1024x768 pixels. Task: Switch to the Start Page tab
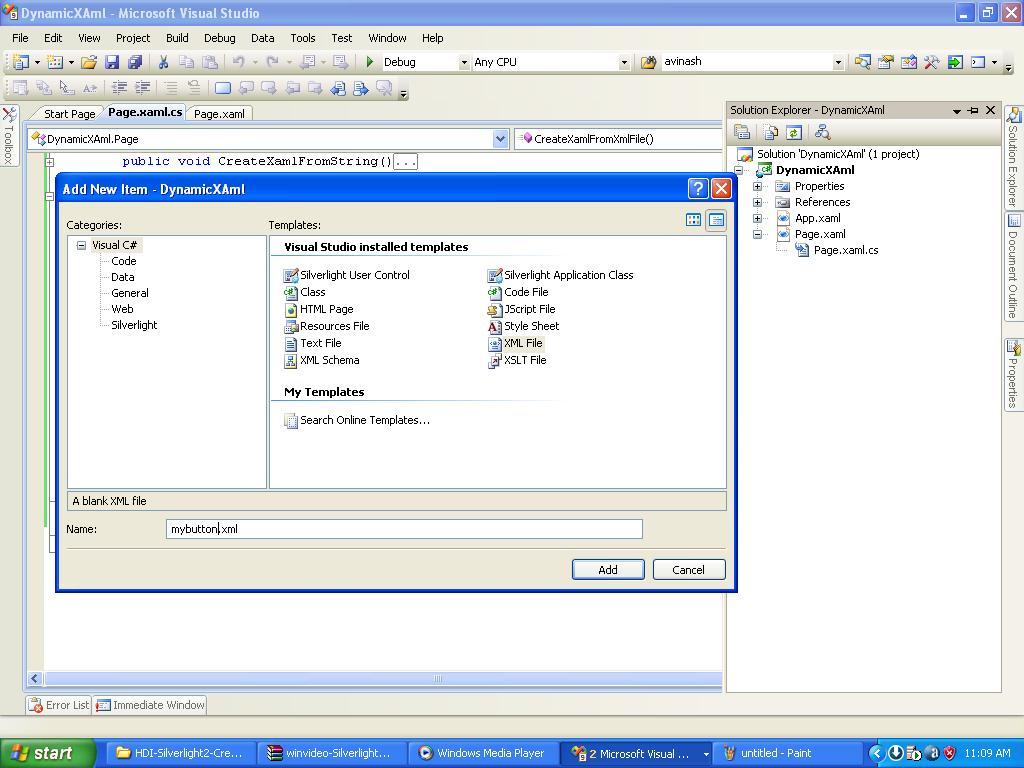69,114
